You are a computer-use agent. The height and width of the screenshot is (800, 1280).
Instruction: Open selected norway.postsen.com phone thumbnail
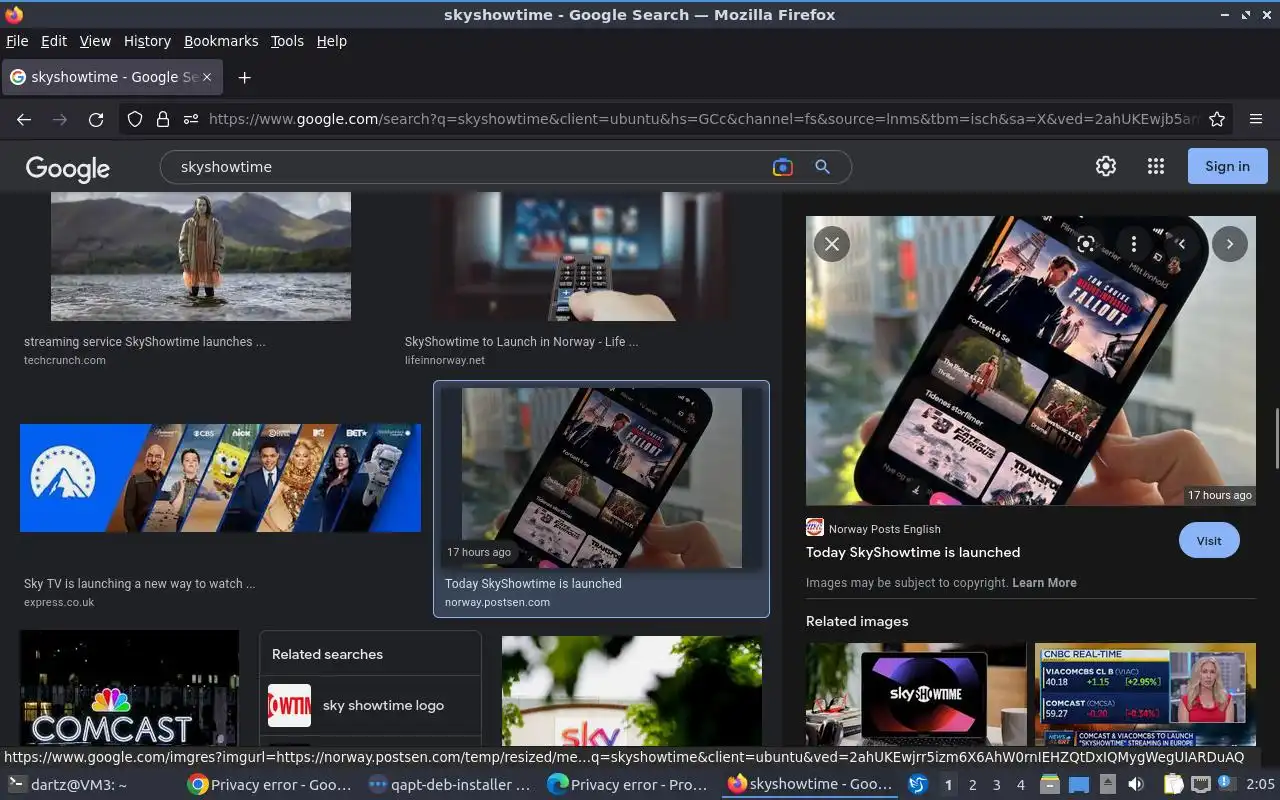(x=601, y=477)
